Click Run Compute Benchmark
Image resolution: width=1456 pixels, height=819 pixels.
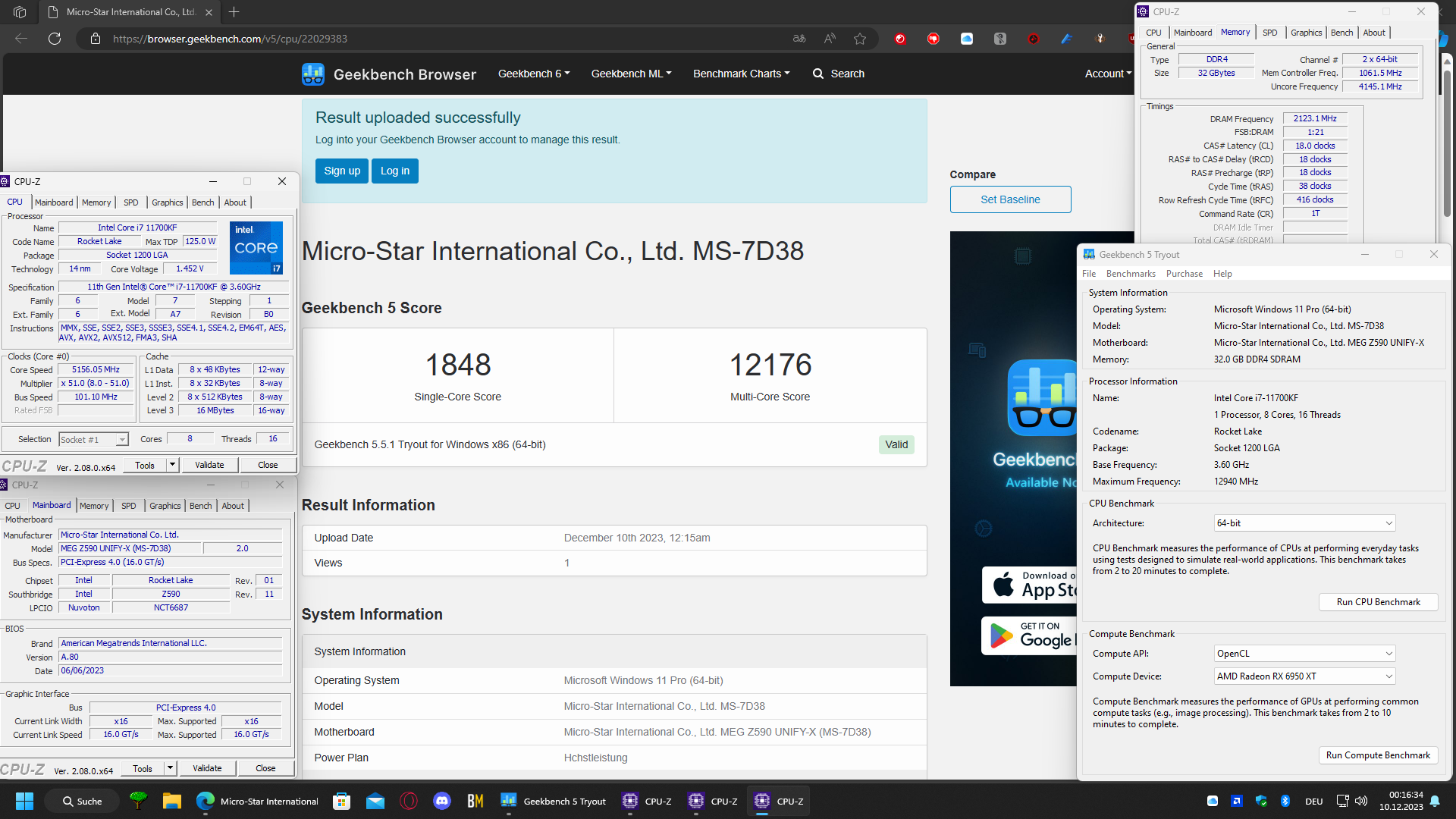tap(1378, 755)
